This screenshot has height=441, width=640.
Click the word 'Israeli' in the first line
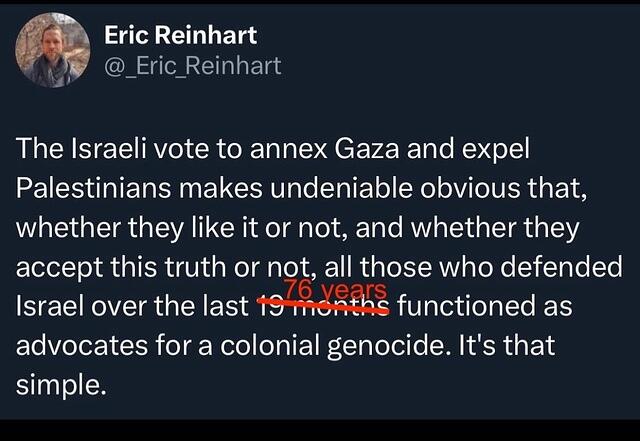coord(109,149)
